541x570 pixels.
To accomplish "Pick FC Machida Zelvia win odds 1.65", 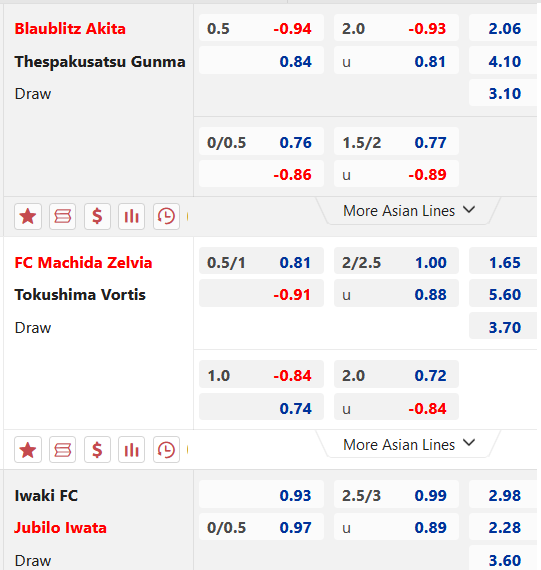I will pos(503,262).
